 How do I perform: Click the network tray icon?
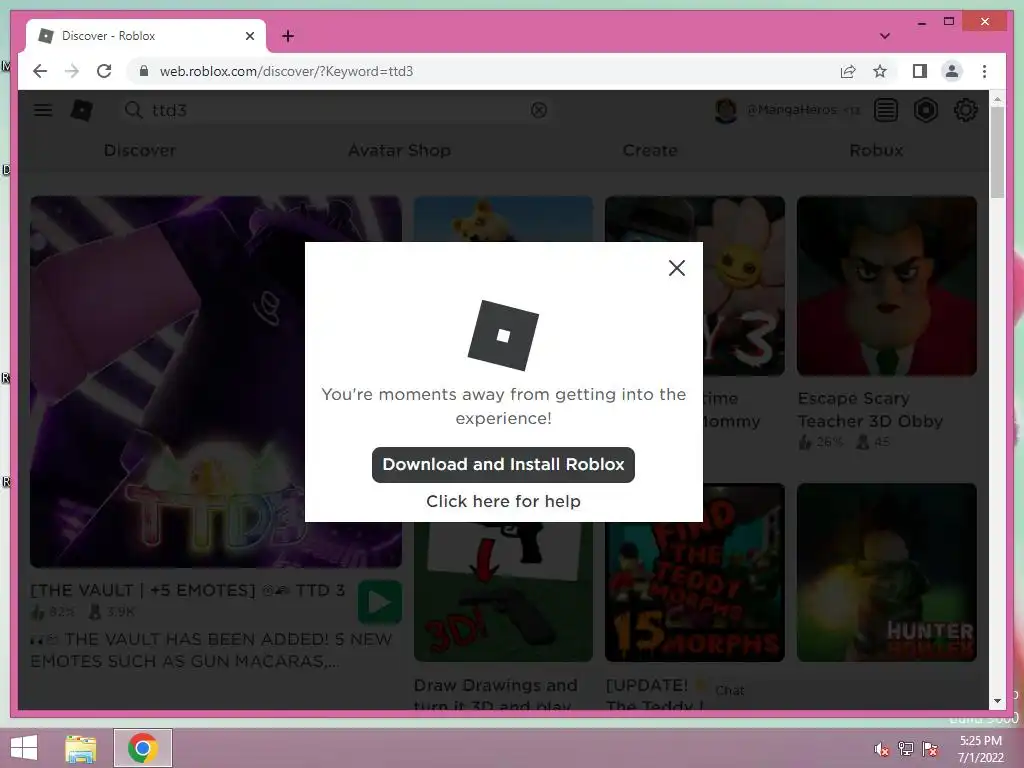coord(906,748)
